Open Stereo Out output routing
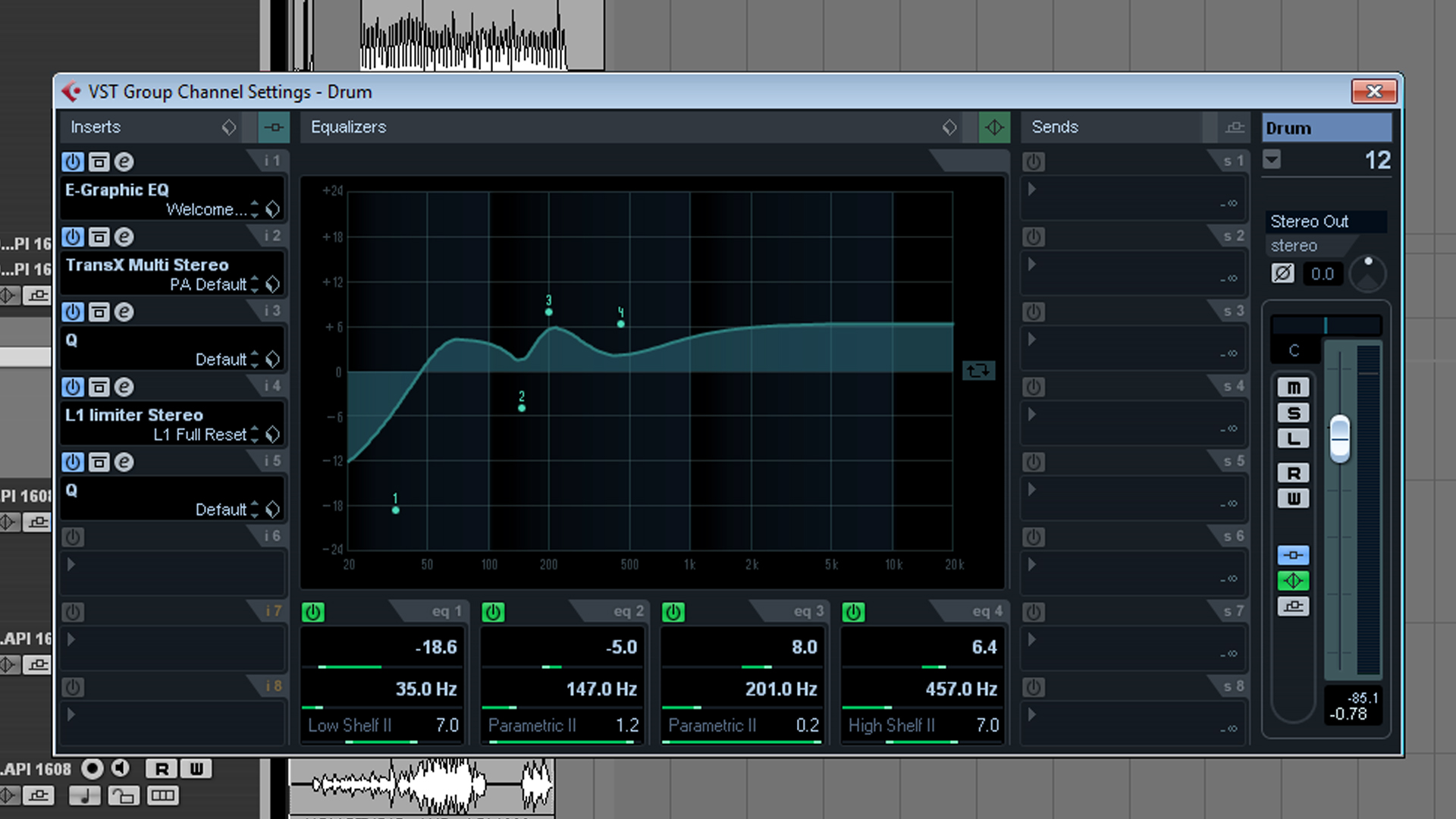1456x819 pixels. click(x=1327, y=221)
